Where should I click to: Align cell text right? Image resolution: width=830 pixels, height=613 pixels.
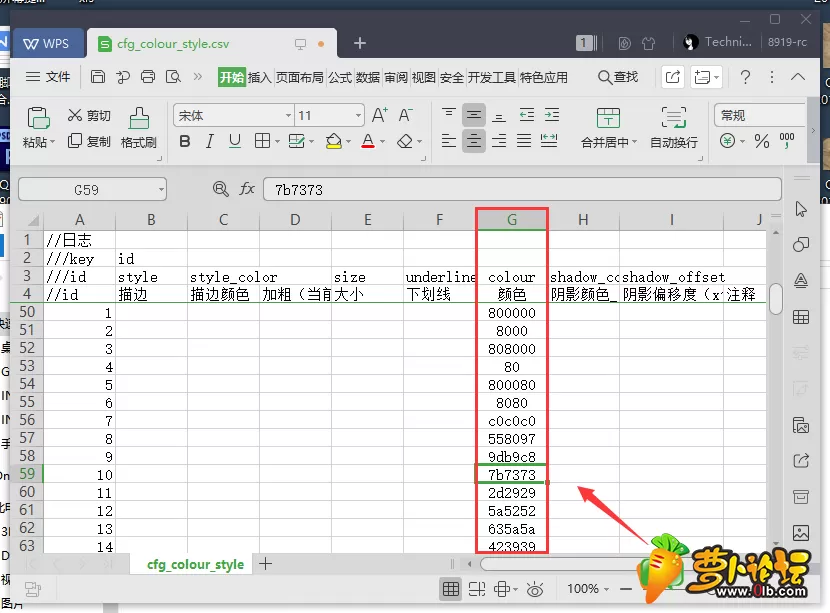tap(499, 141)
